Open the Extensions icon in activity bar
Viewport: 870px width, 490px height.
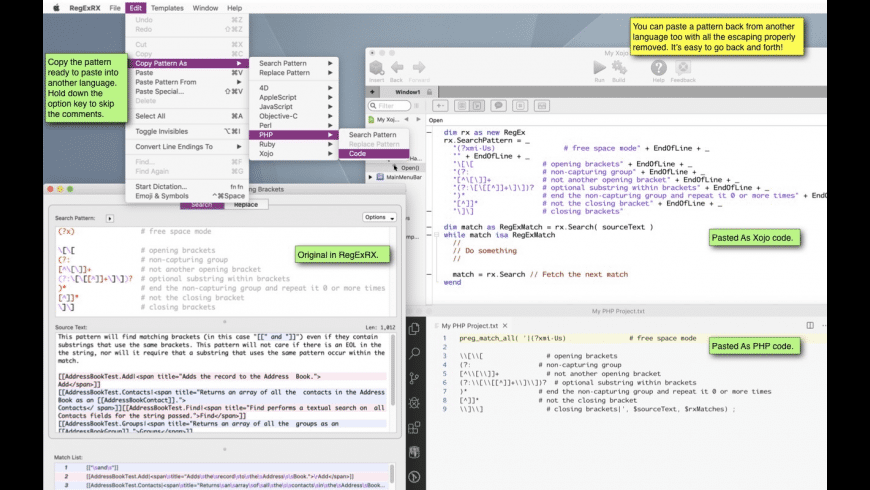pyautogui.click(x=415, y=427)
